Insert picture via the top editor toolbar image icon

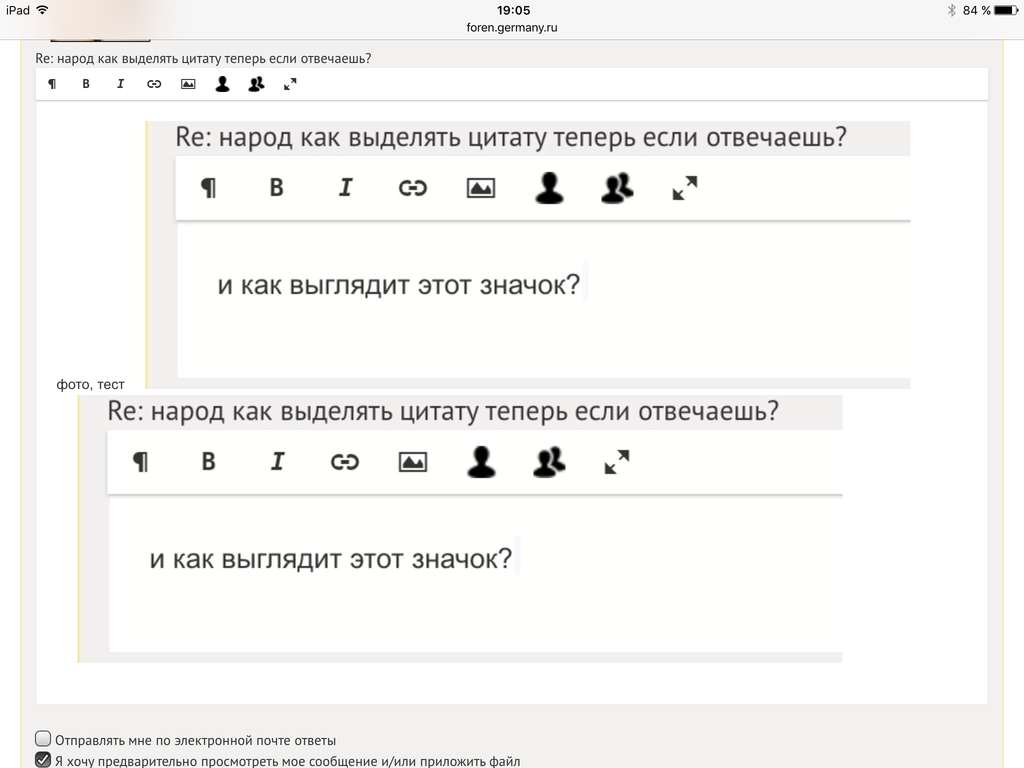188,84
